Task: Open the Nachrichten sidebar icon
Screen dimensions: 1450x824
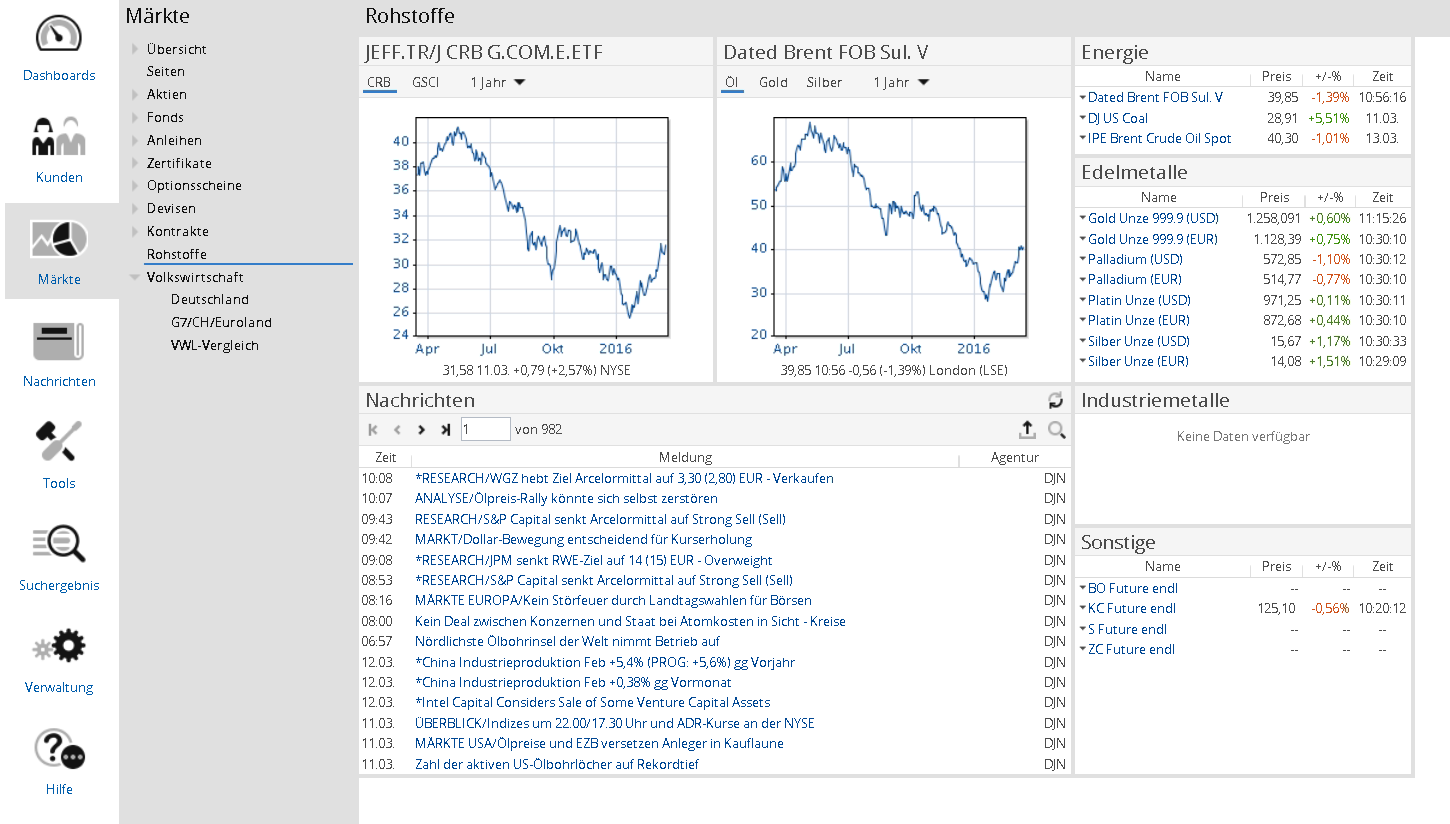Action: click(x=59, y=341)
